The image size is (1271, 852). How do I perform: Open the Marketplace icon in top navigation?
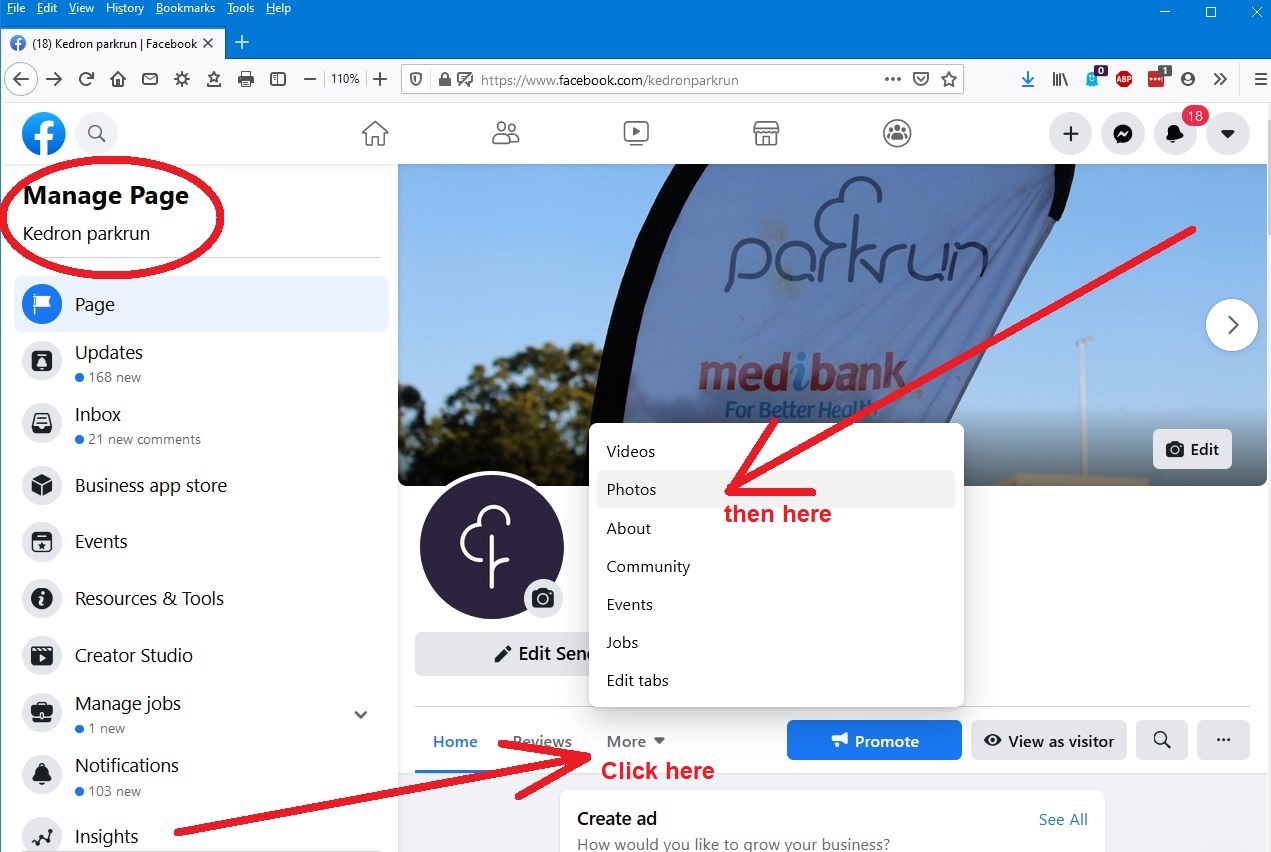(x=766, y=133)
